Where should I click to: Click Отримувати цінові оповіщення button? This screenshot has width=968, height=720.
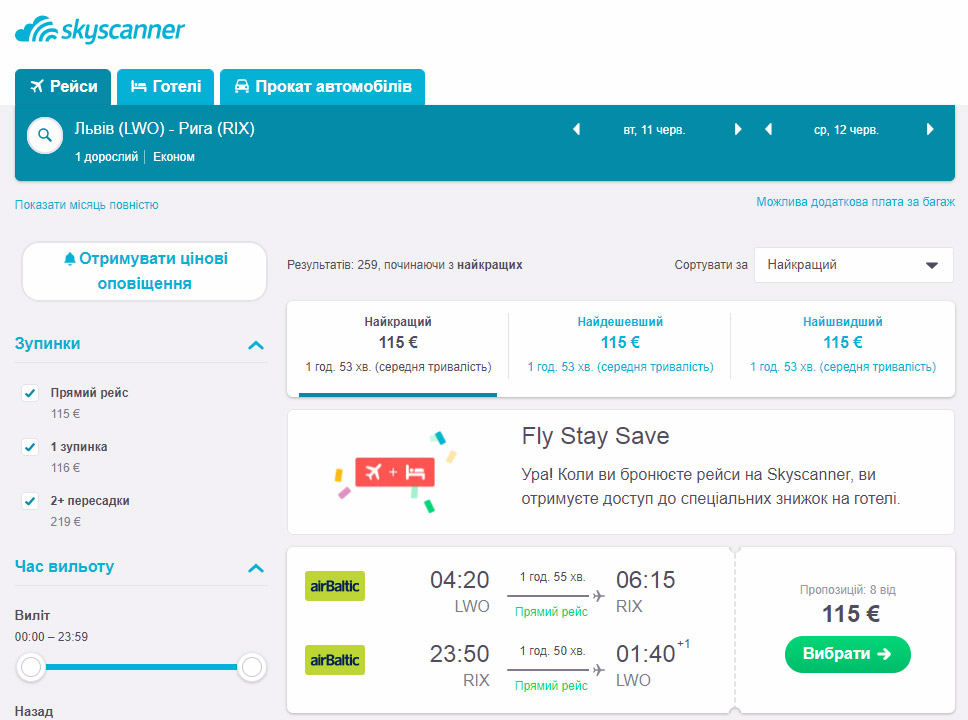click(x=144, y=271)
